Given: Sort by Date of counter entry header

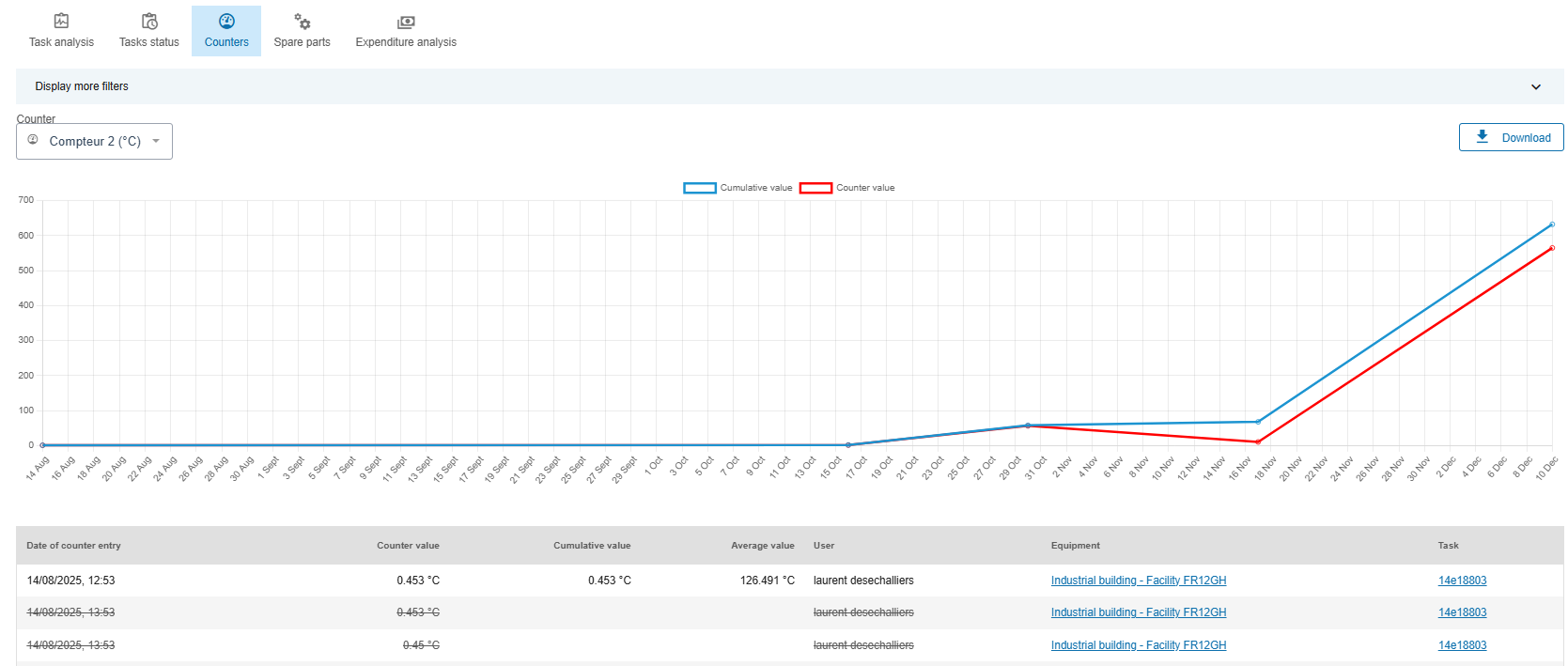Looking at the screenshot, I should [x=73, y=546].
